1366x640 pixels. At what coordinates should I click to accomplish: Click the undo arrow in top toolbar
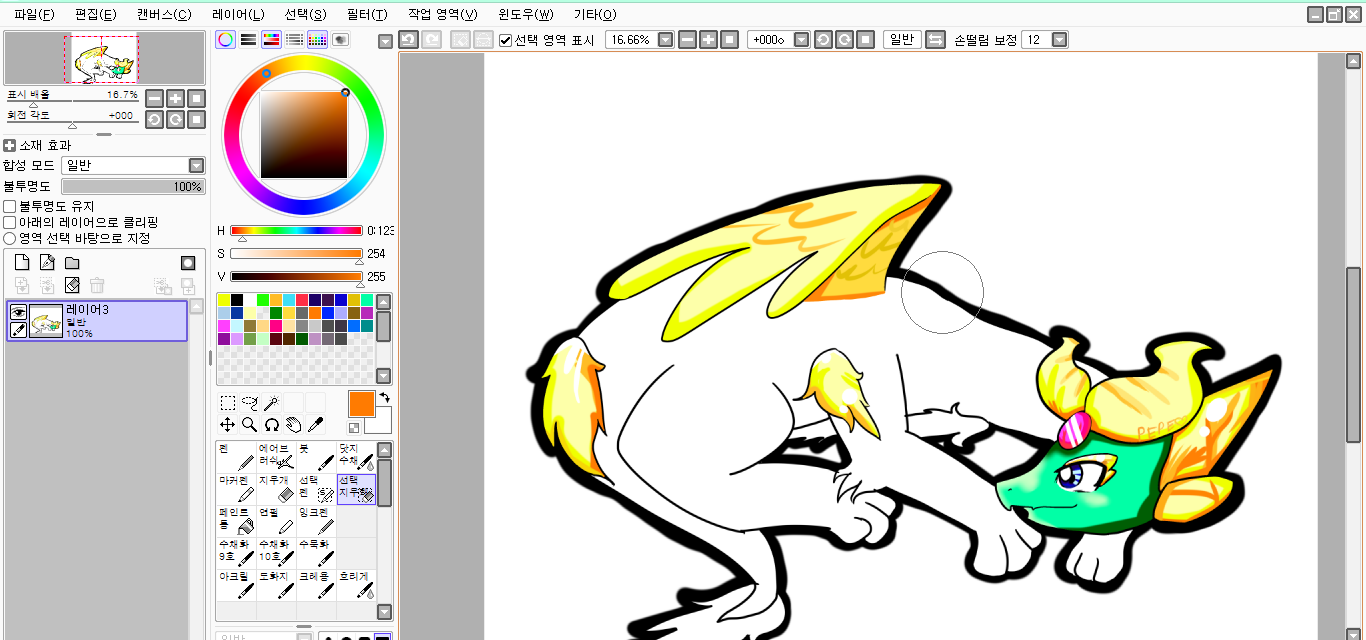[408, 39]
